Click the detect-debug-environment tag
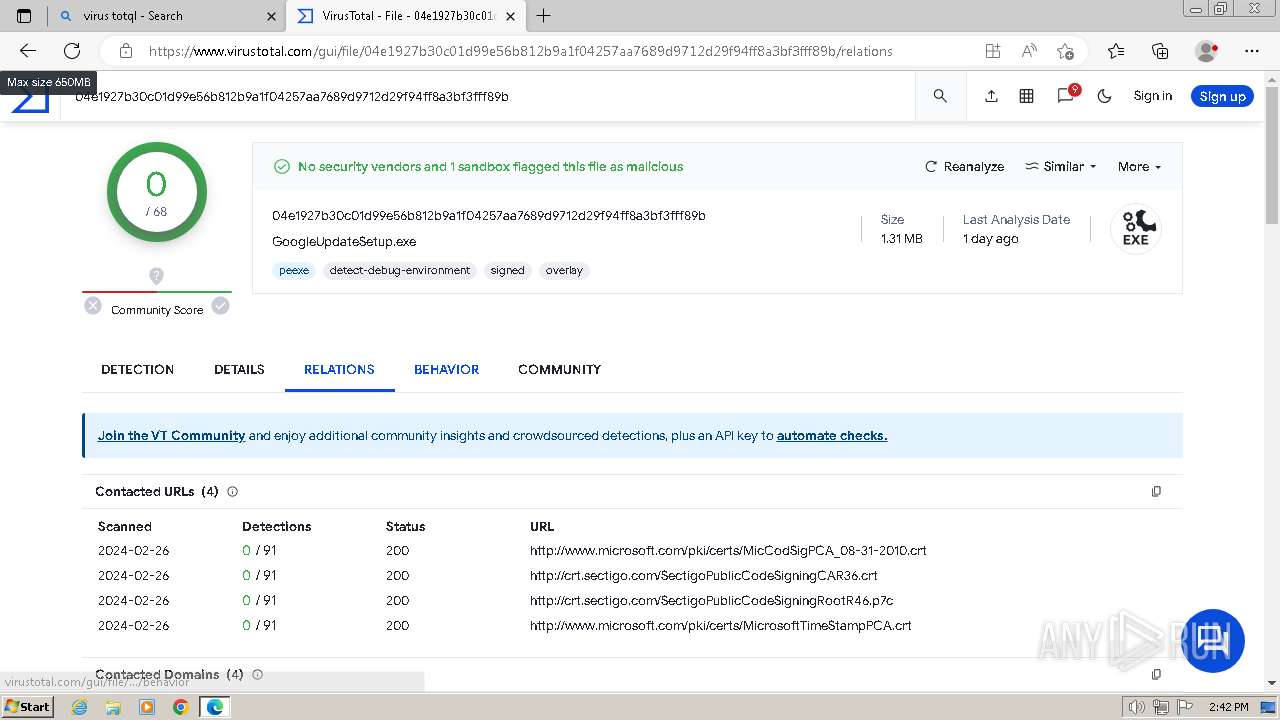The width and height of the screenshot is (1280, 720). (400, 270)
